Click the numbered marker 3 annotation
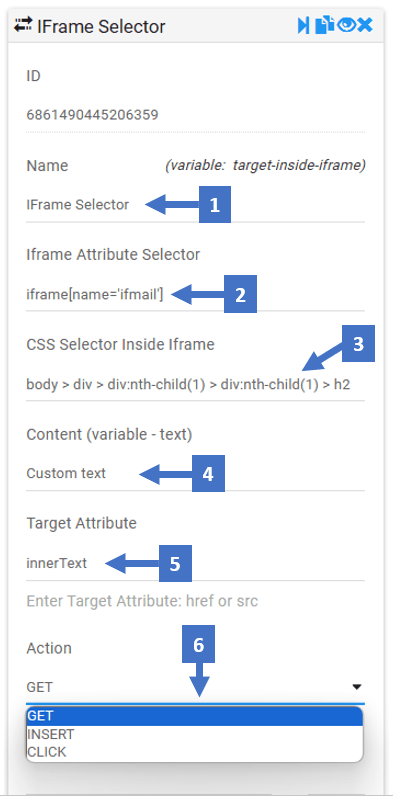This screenshot has width=393, height=798. pos(358,344)
